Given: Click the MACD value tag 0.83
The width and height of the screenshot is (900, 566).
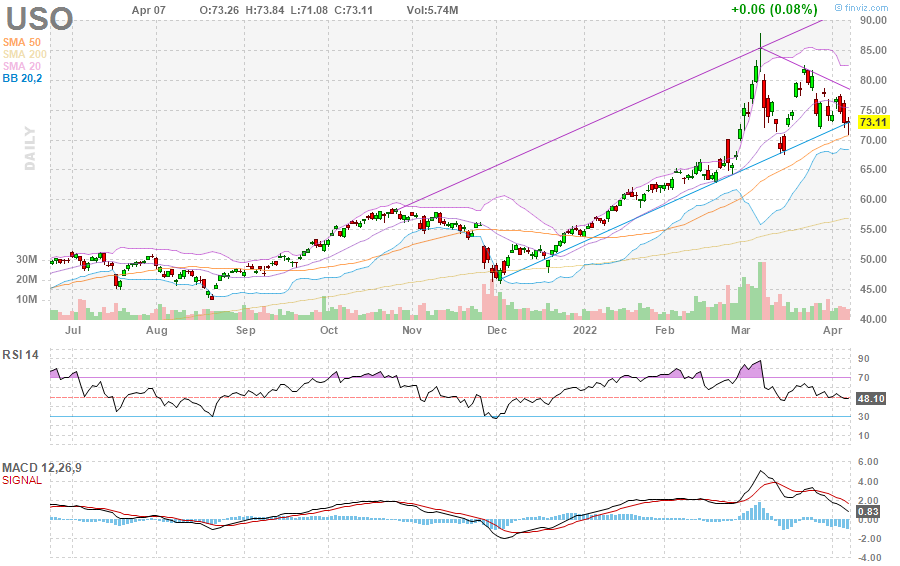Looking at the screenshot, I should pos(868,512).
